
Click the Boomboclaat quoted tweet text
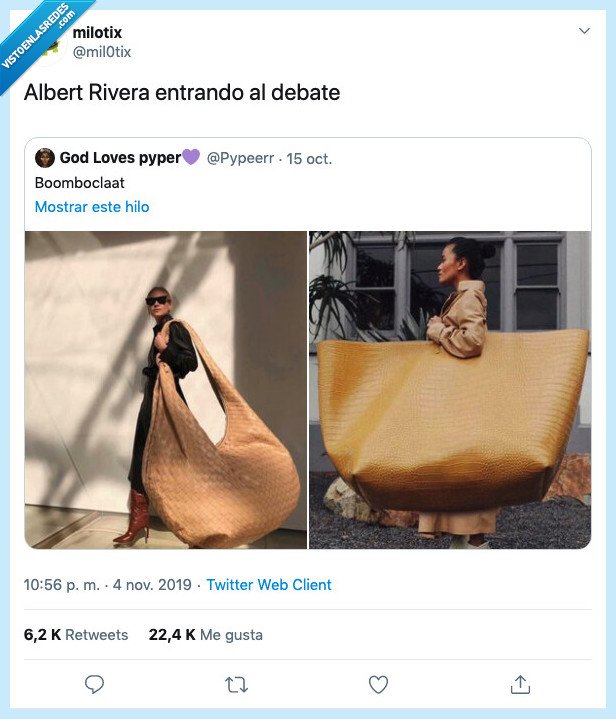80,183
